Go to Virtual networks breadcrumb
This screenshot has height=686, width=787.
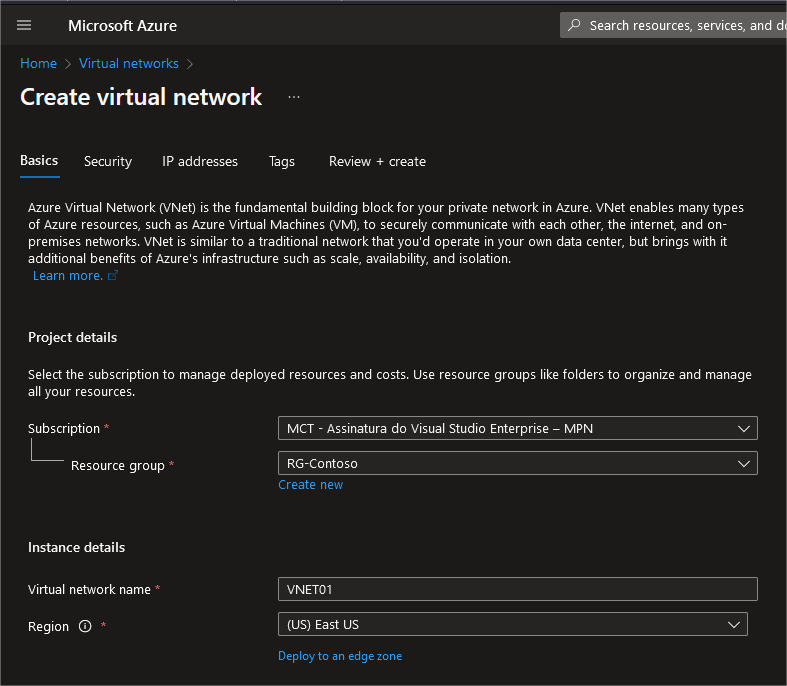128,63
